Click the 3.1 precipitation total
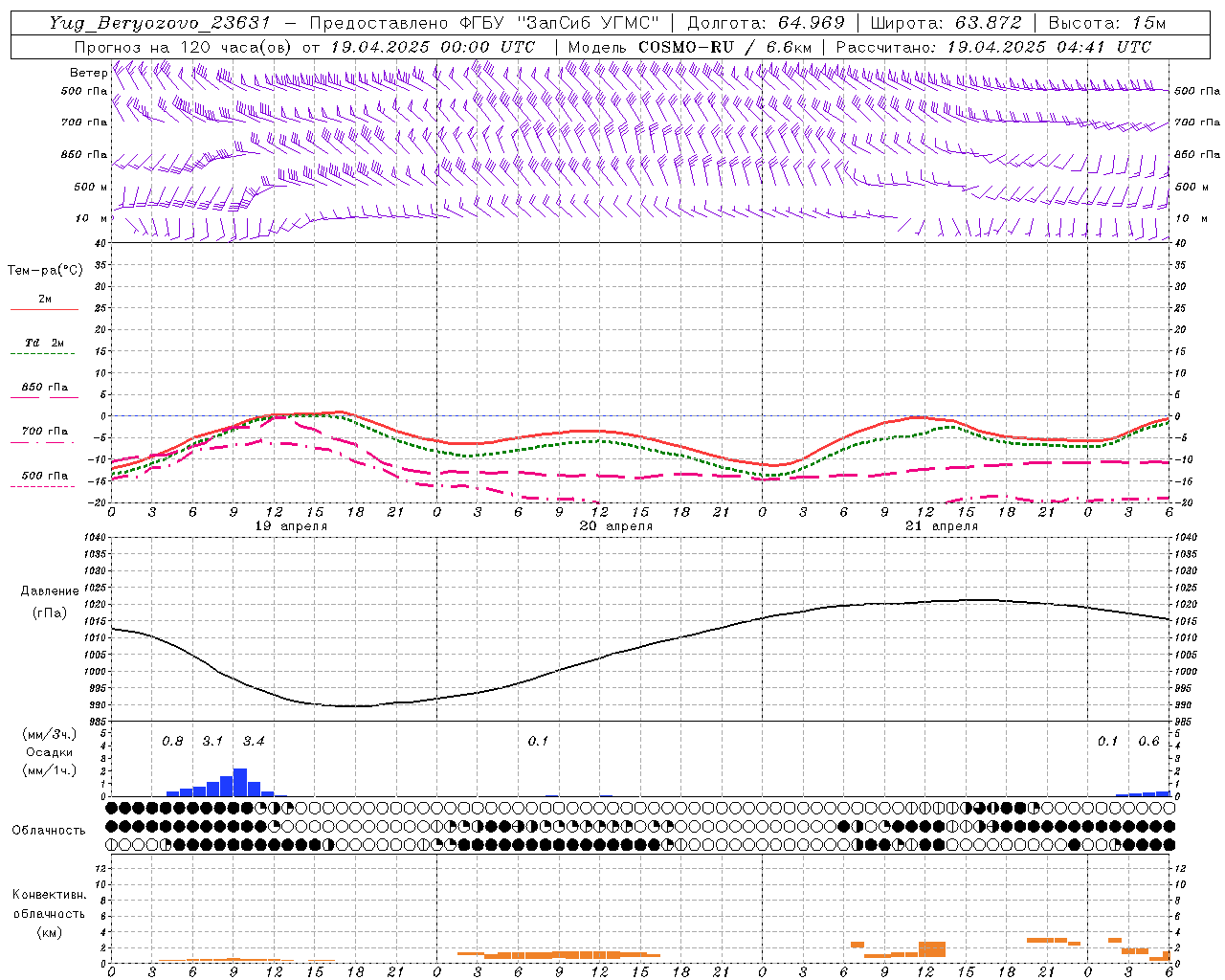The image size is (1225, 980). (x=212, y=741)
